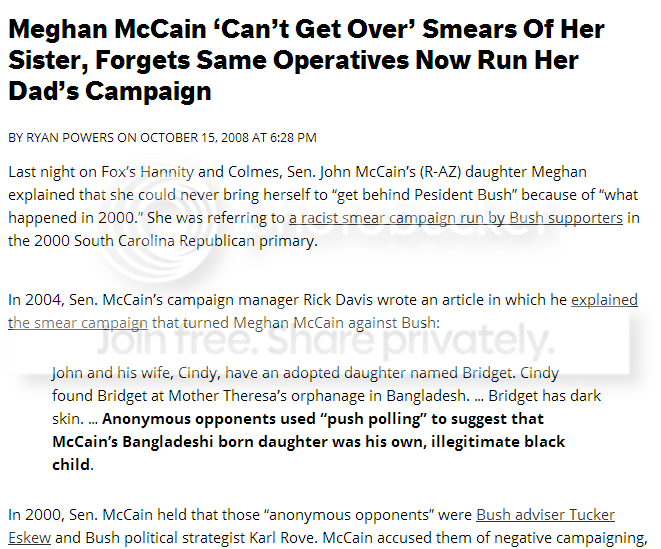Open the 'a racist smear campaign' link
The image size is (661, 549).
coord(455,217)
